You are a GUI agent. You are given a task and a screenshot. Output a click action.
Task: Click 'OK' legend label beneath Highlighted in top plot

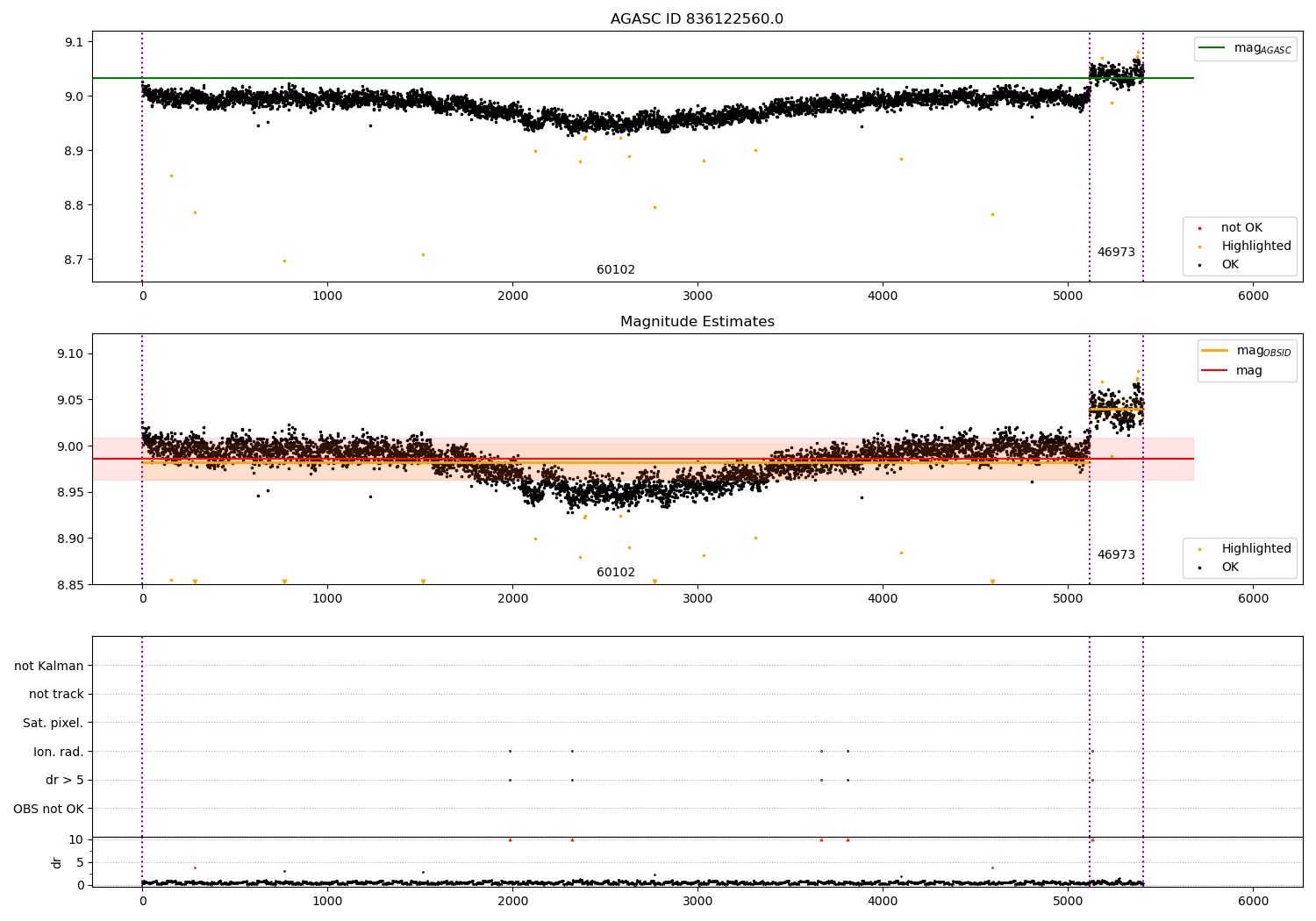tap(1230, 265)
